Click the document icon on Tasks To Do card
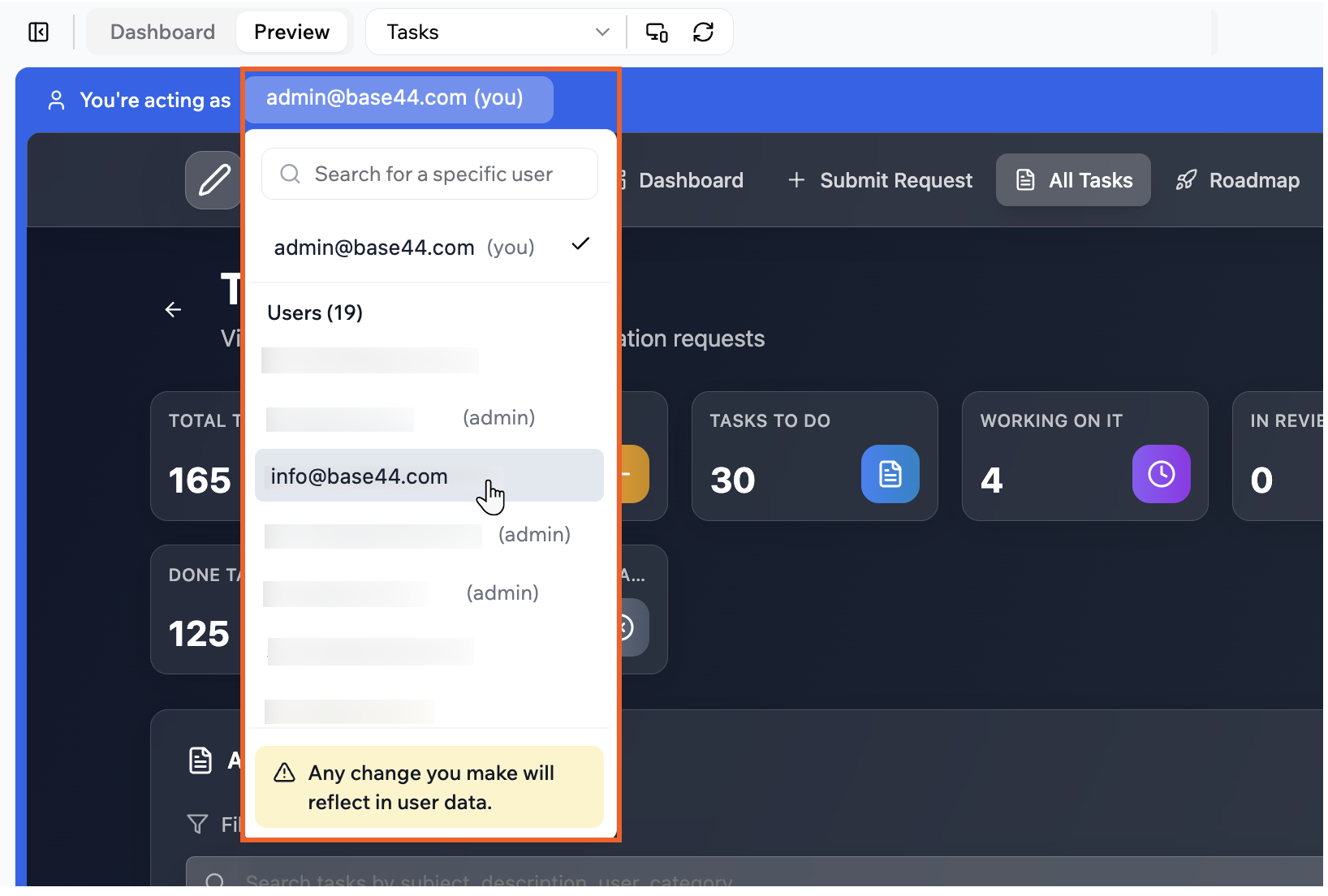1328x896 pixels. point(890,475)
